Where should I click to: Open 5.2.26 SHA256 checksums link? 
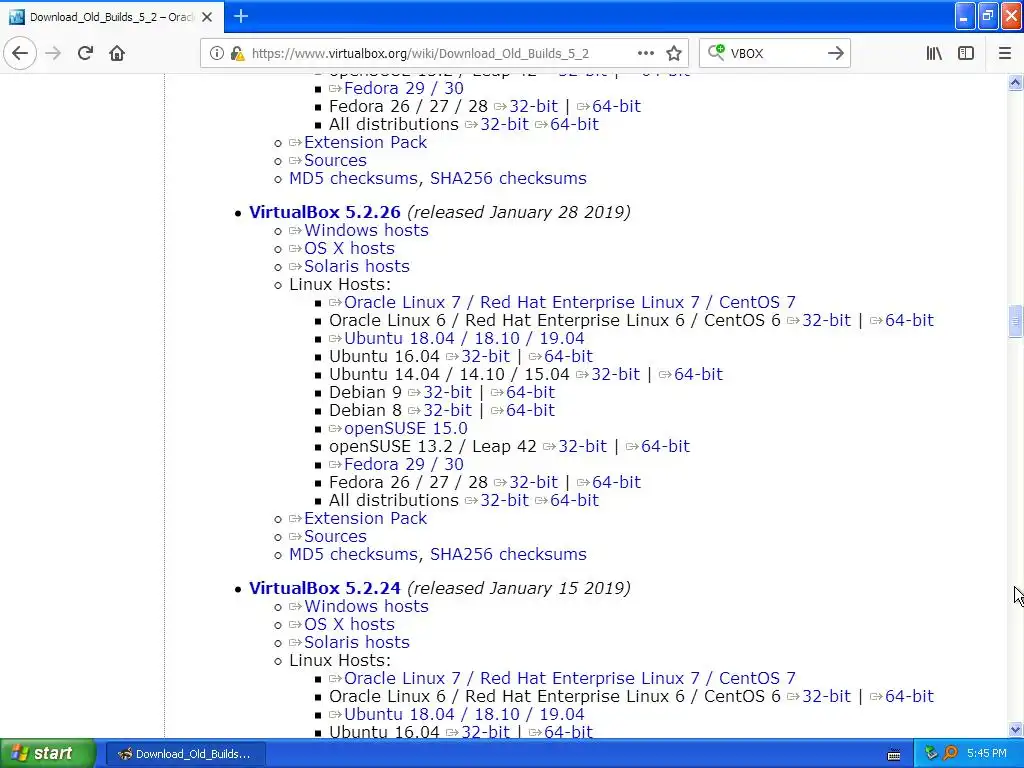point(508,554)
